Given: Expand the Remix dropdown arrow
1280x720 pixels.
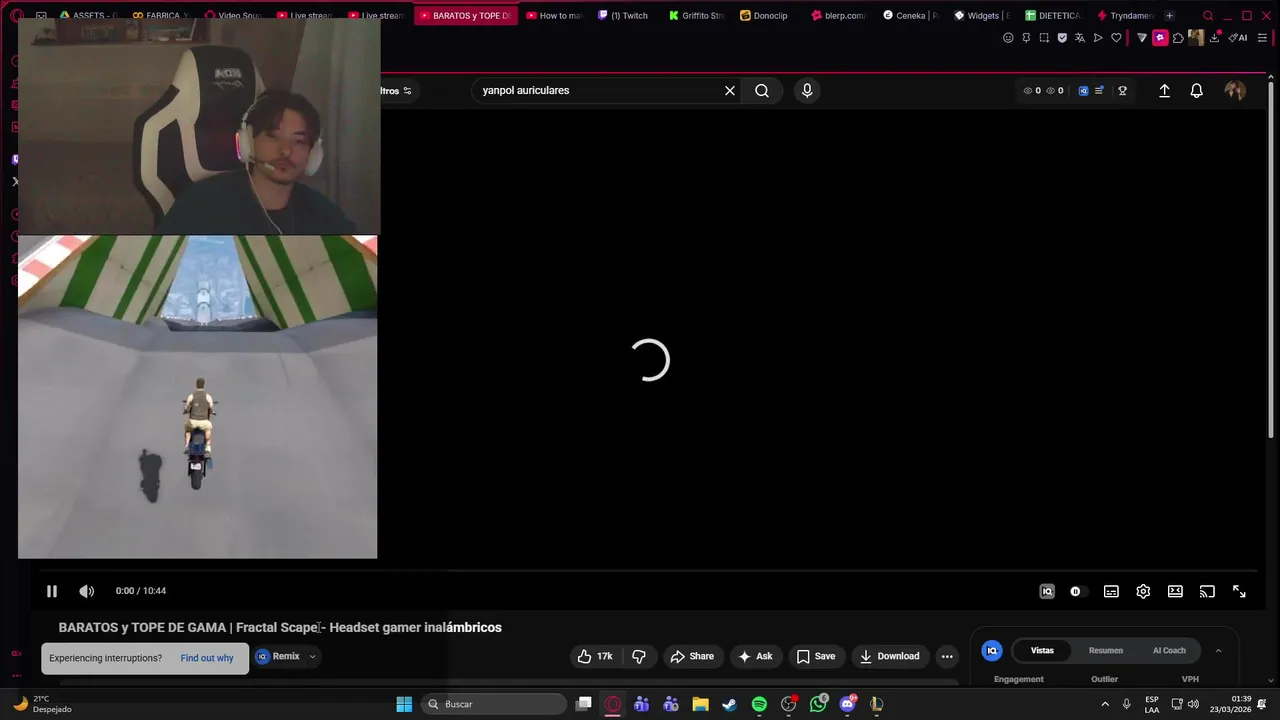Looking at the screenshot, I should coord(312,657).
